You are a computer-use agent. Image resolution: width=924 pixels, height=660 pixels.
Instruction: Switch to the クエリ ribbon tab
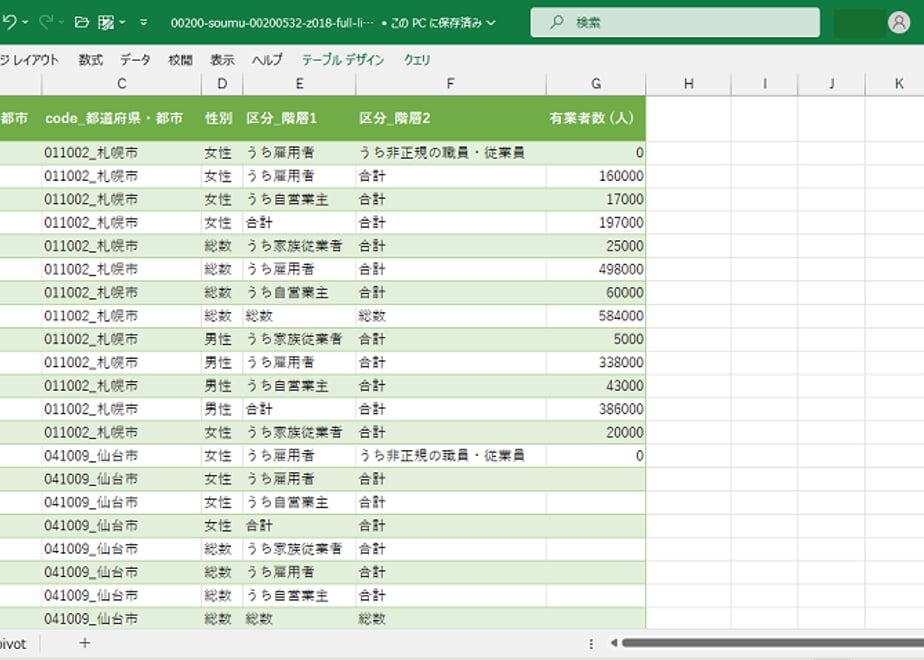tap(417, 60)
